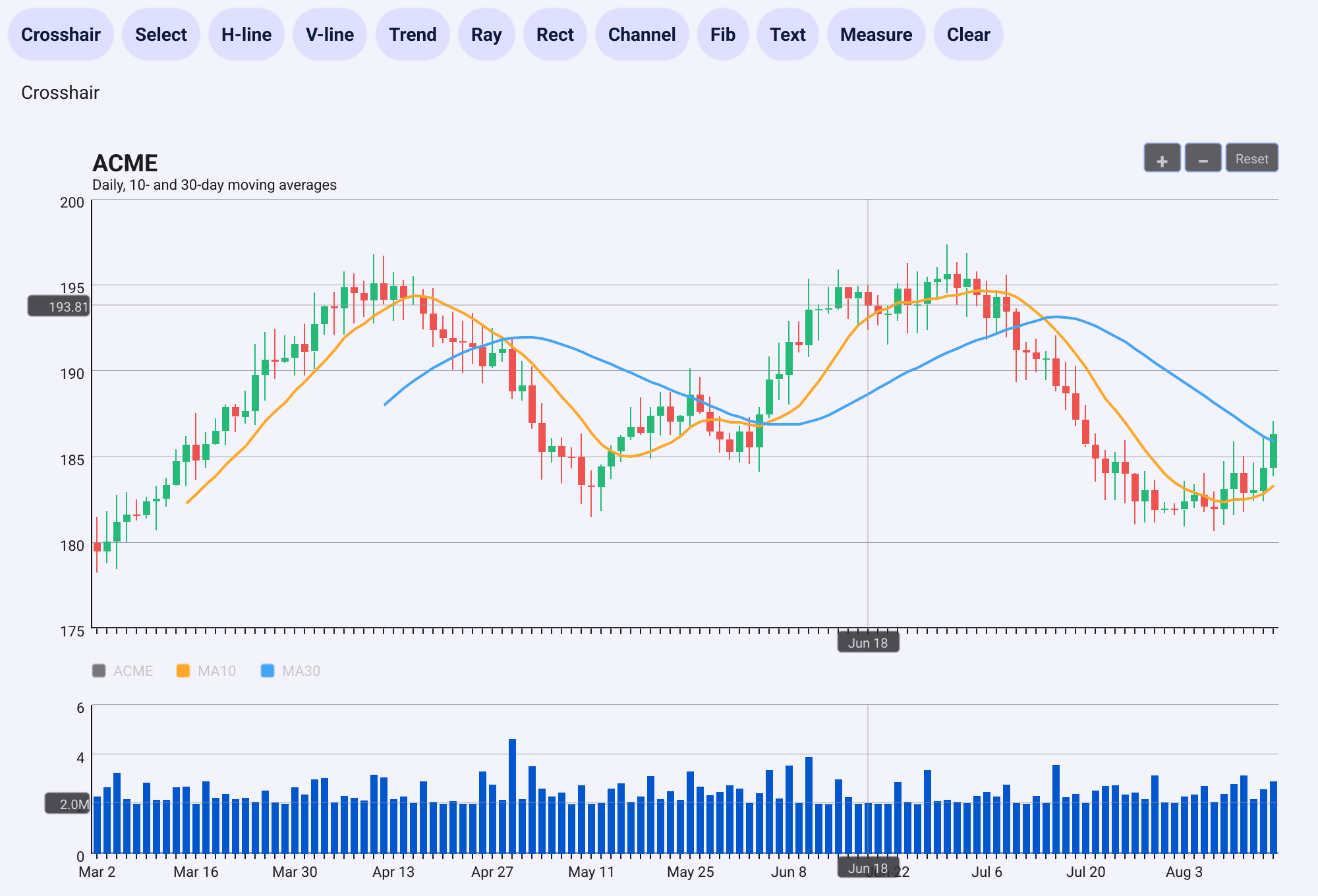Click the Apr 27 date axis label
1318x896 pixels.
click(x=492, y=872)
